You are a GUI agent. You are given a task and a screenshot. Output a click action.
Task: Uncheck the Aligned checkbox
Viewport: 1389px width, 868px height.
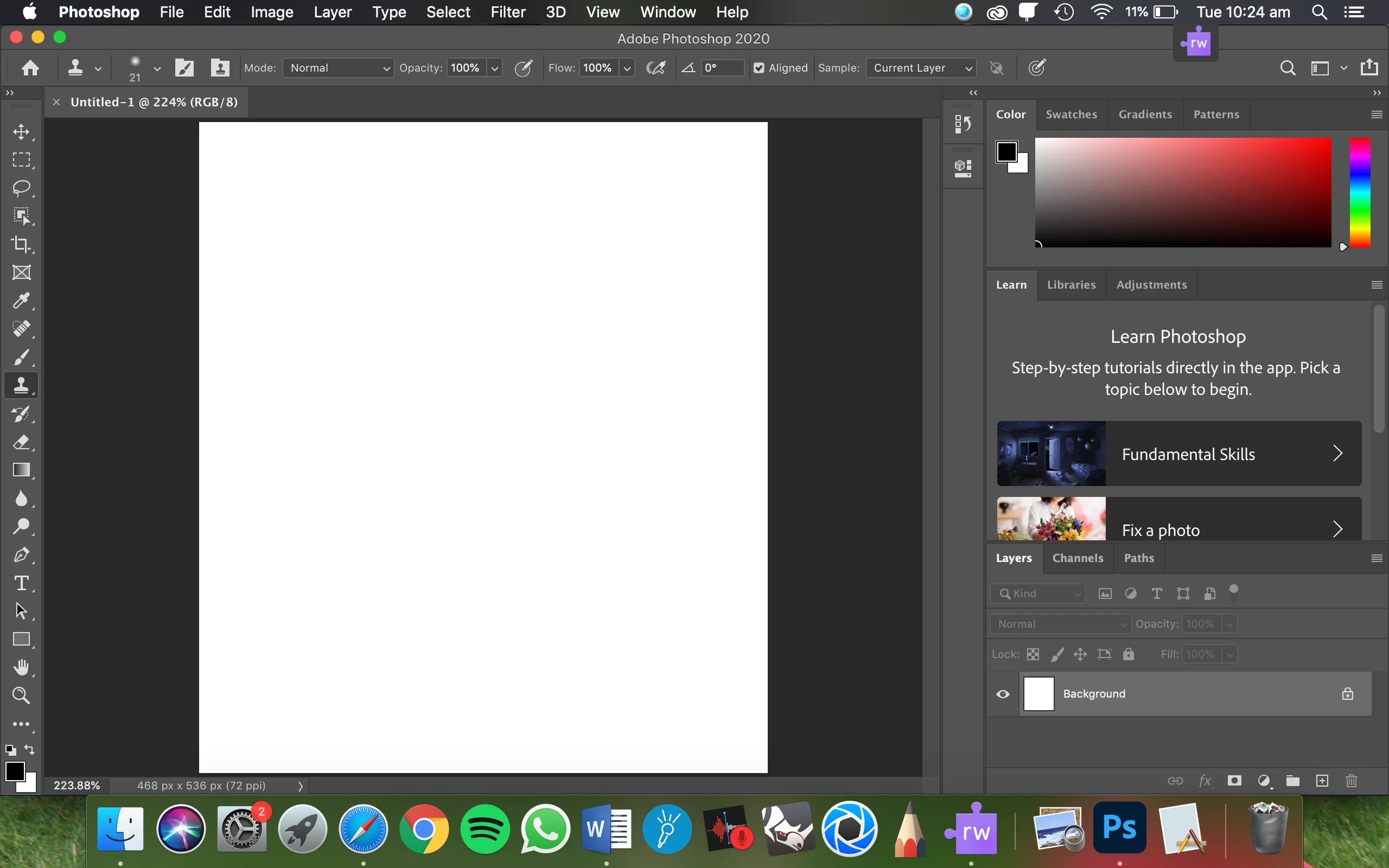pyautogui.click(x=759, y=68)
